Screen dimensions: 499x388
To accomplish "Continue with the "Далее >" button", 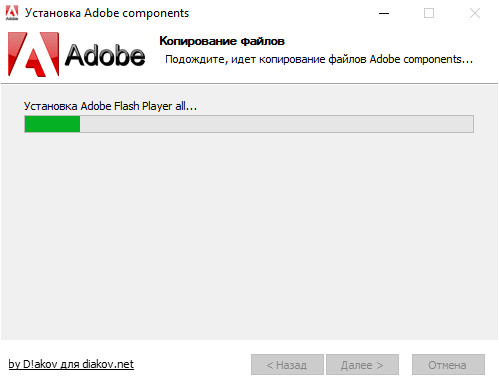I will [362, 365].
